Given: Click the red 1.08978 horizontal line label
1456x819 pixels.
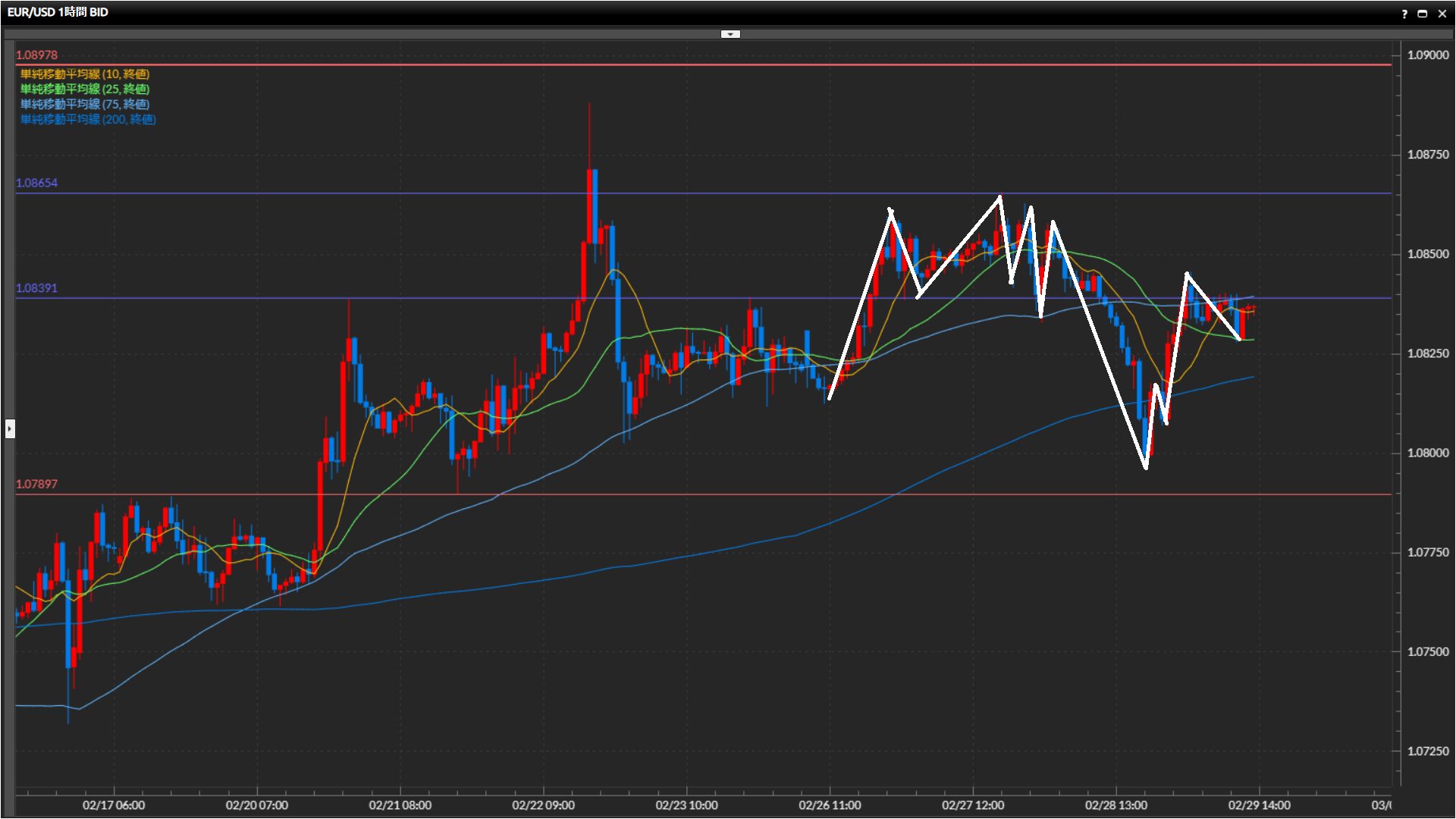Looking at the screenshot, I should click(x=36, y=55).
